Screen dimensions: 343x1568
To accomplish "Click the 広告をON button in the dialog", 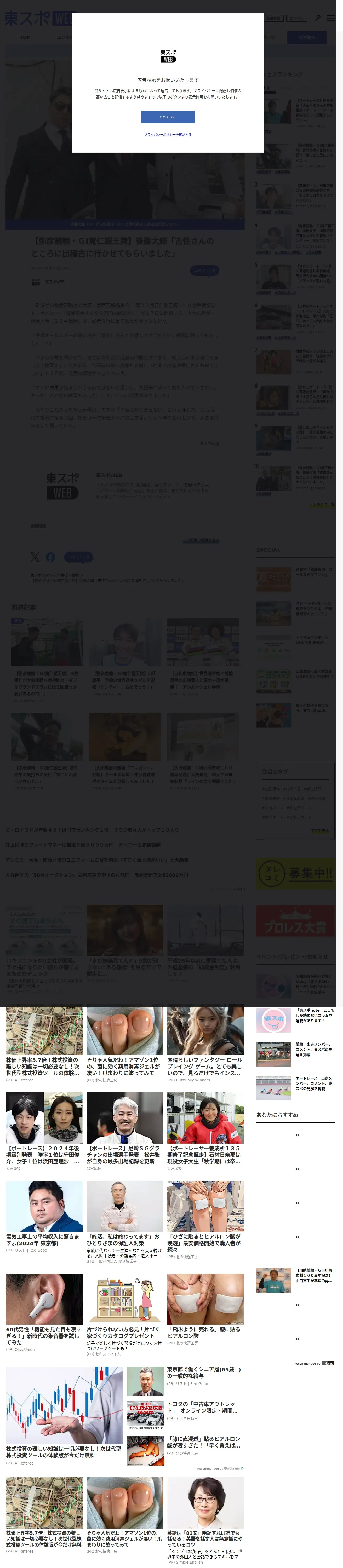I will 168,117.
